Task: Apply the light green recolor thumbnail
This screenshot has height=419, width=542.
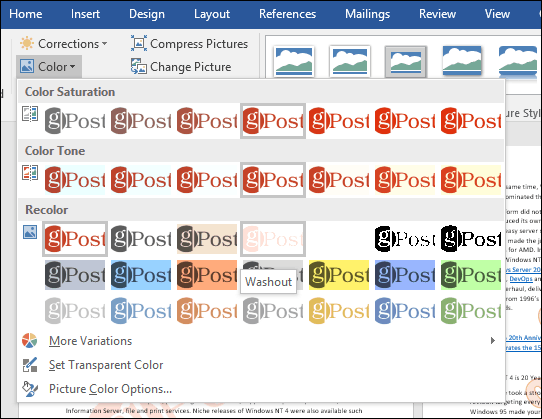Action: tap(471, 311)
